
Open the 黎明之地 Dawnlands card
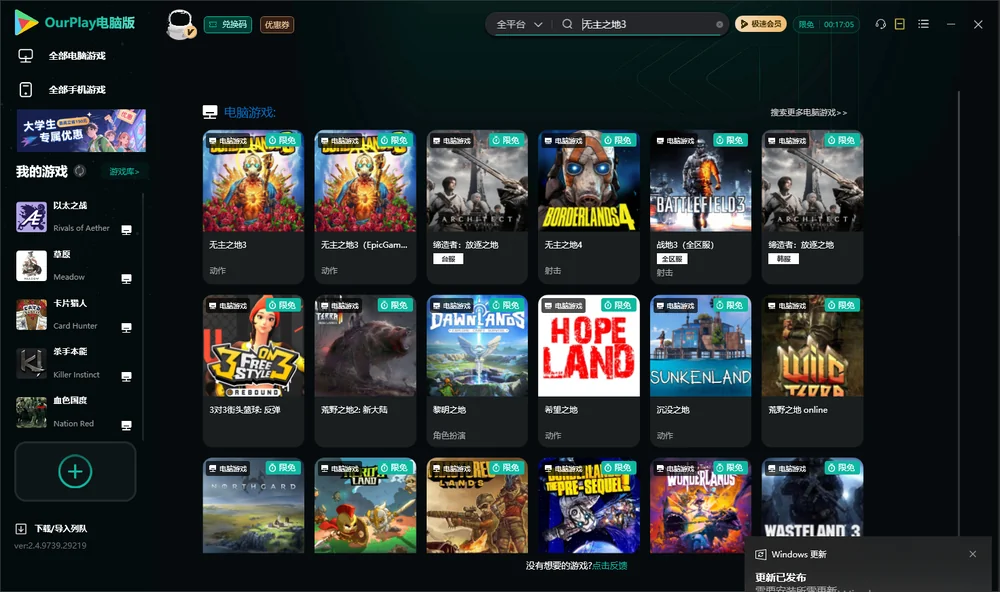click(477, 371)
